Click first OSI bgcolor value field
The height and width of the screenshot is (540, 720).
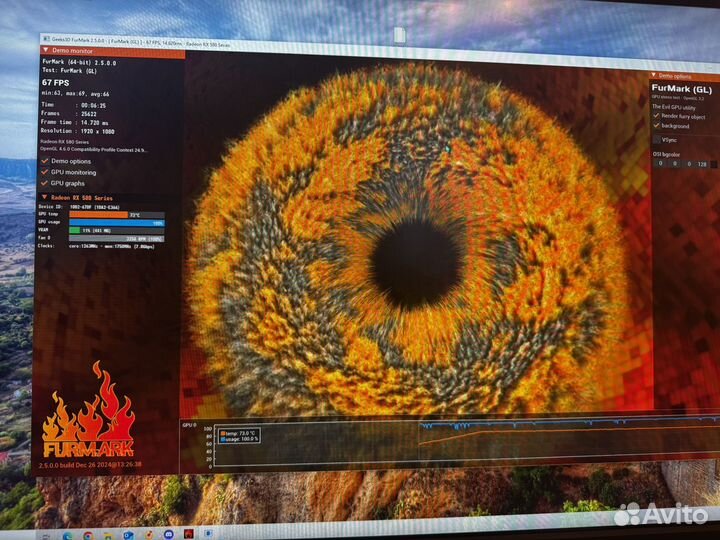click(661, 163)
